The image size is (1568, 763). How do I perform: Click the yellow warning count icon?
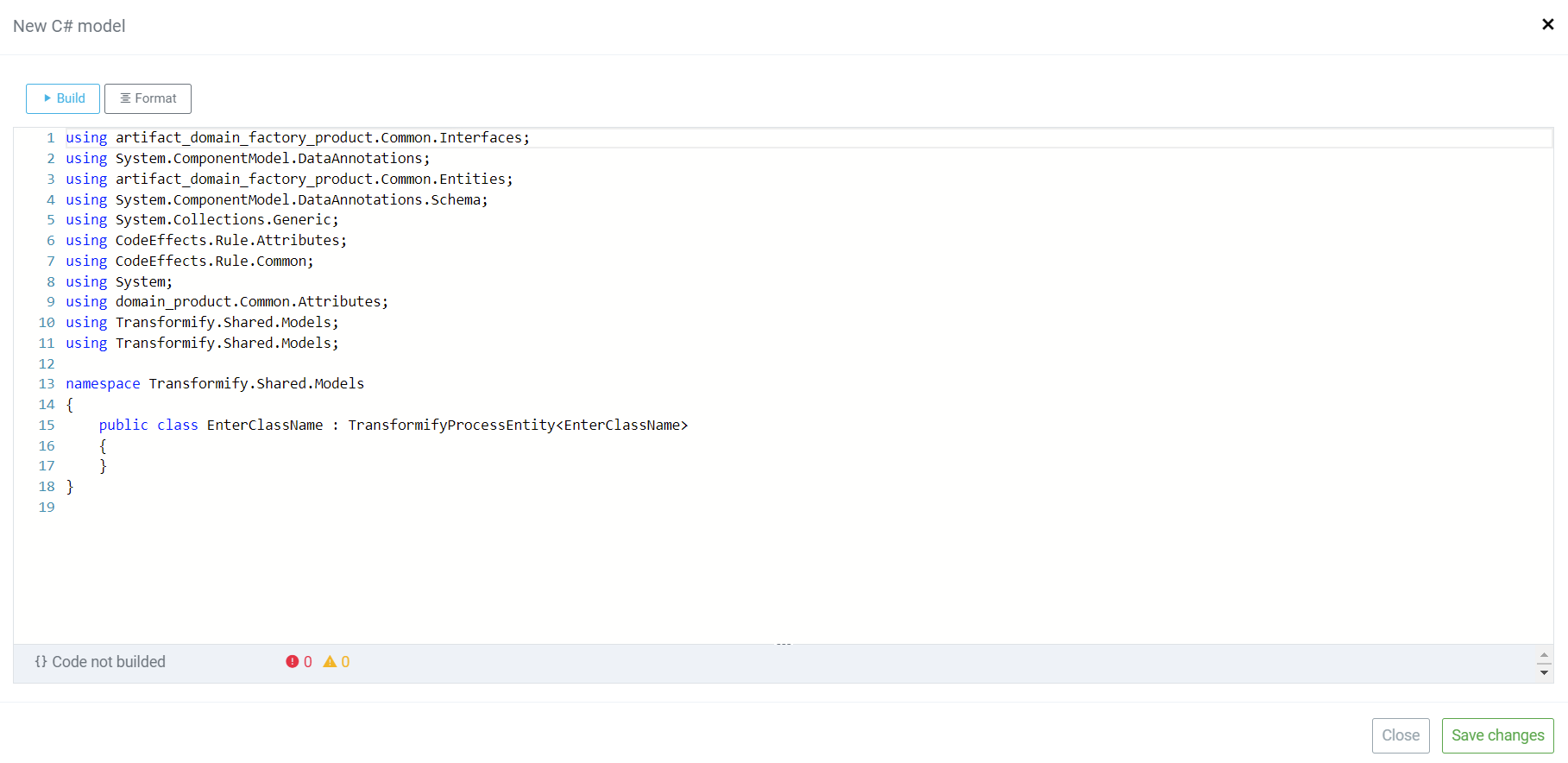click(330, 662)
